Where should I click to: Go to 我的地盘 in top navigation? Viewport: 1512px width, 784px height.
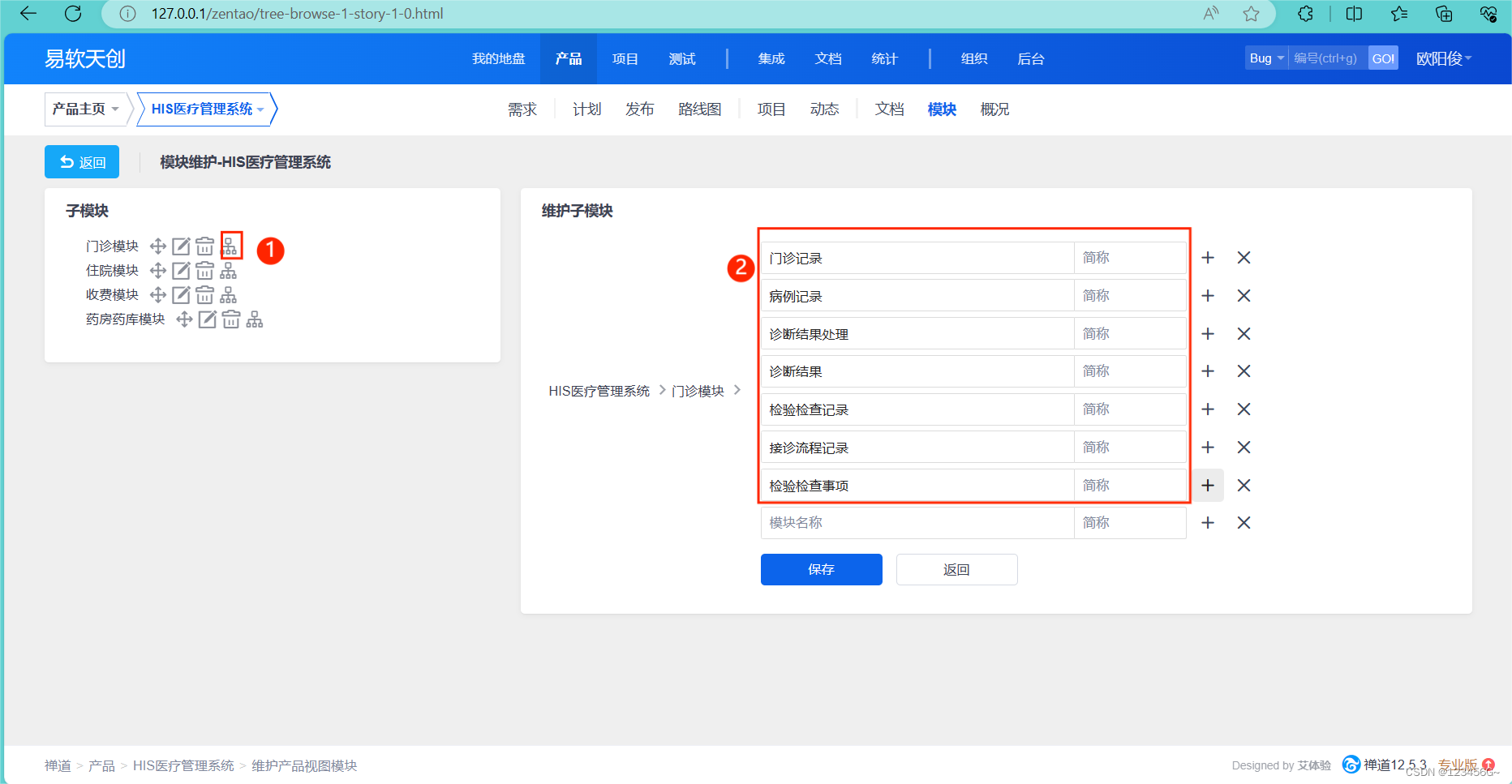pos(499,58)
